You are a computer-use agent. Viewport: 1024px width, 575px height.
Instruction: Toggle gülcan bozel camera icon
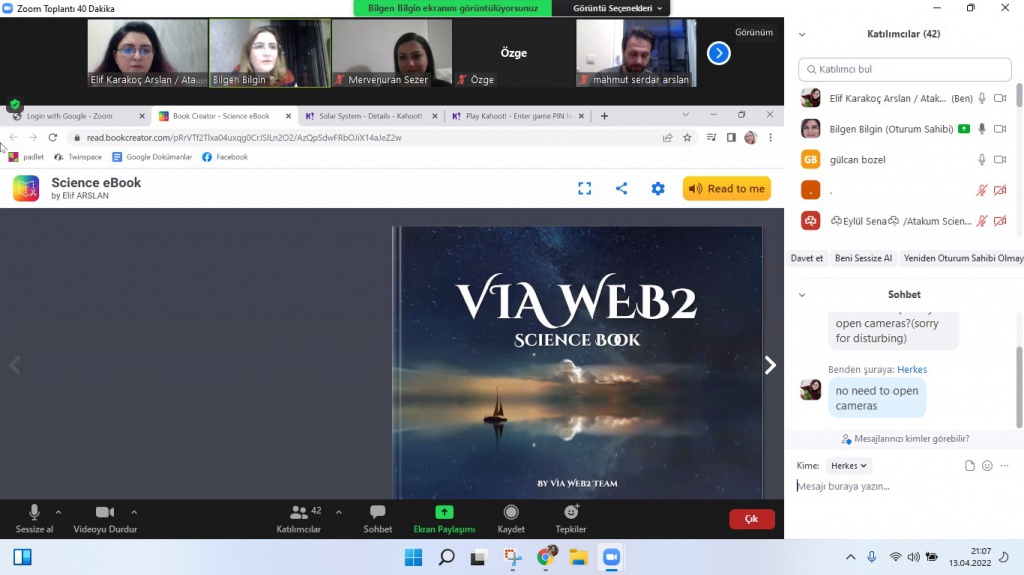click(x=1000, y=159)
